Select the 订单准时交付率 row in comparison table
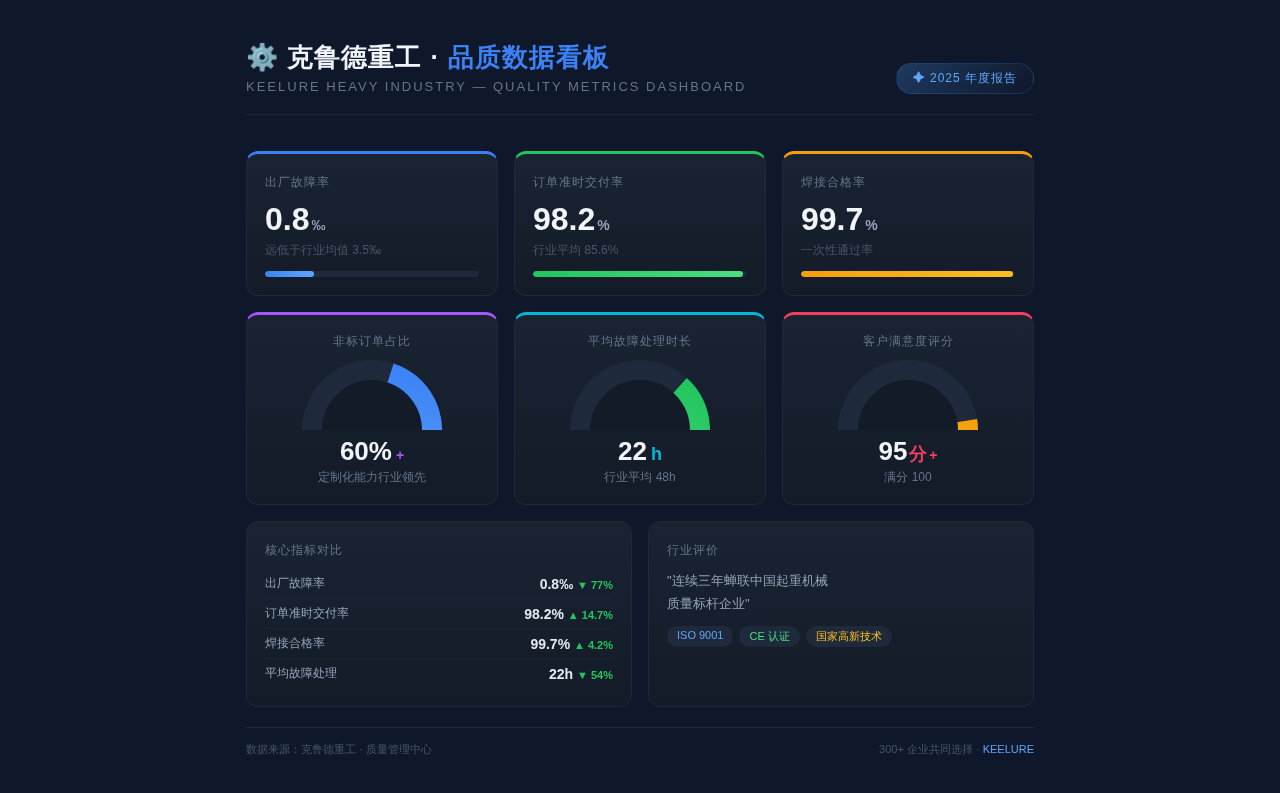Viewport: 1280px width, 793px height. click(x=439, y=614)
